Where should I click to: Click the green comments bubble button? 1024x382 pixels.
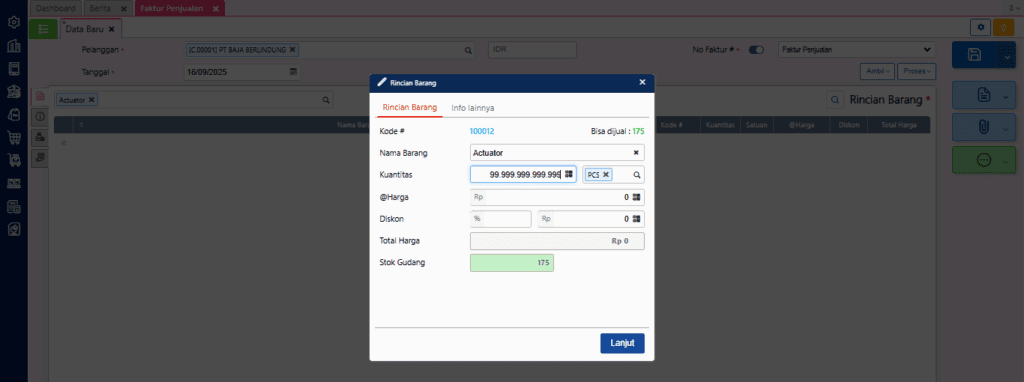(x=984, y=160)
